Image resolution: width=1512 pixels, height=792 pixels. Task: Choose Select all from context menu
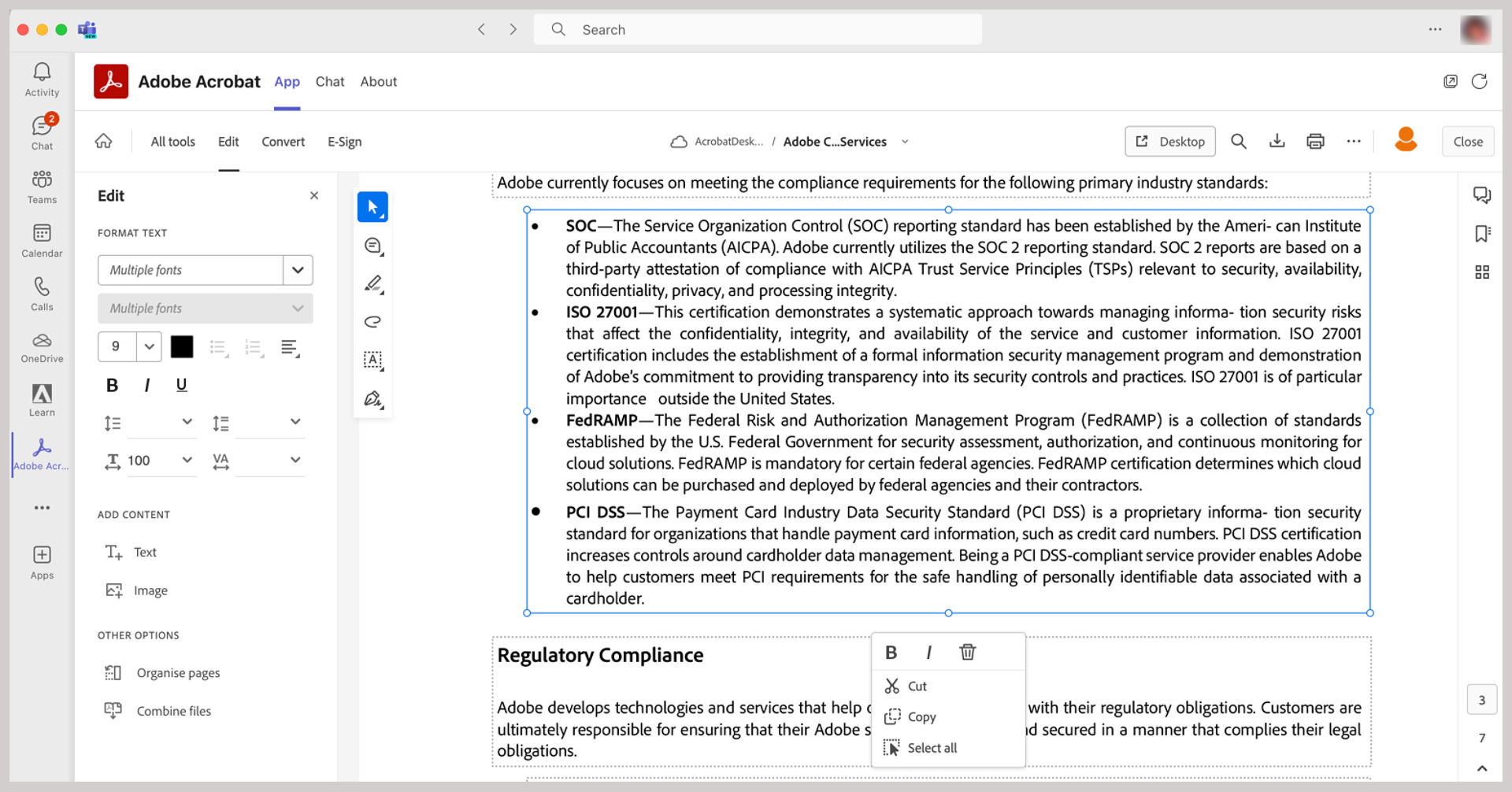click(x=948, y=748)
